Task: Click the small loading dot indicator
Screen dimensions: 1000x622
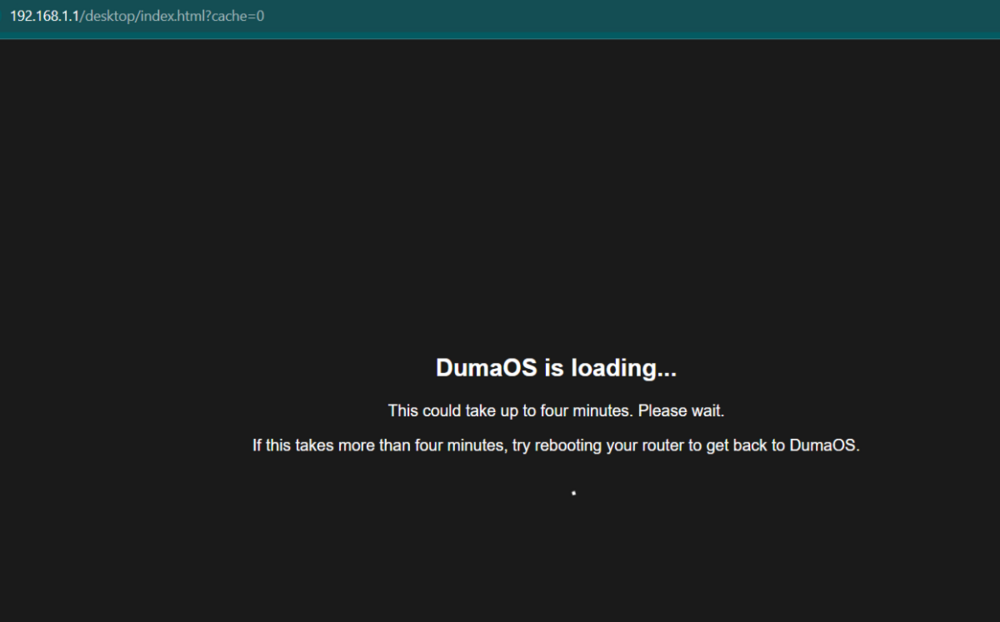Action: 573,493
